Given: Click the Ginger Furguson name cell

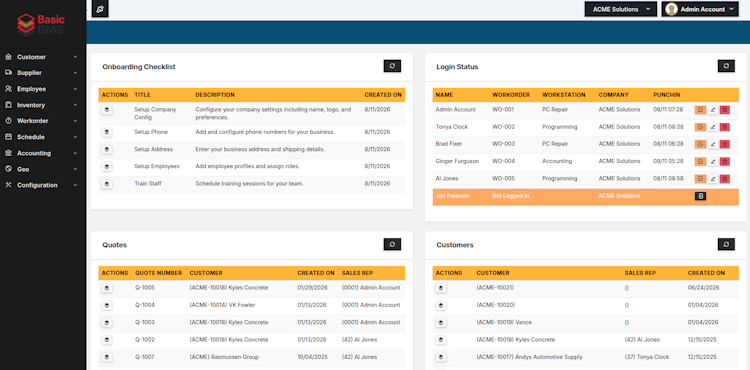Looking at the screenshot, I should pos(457,161).
